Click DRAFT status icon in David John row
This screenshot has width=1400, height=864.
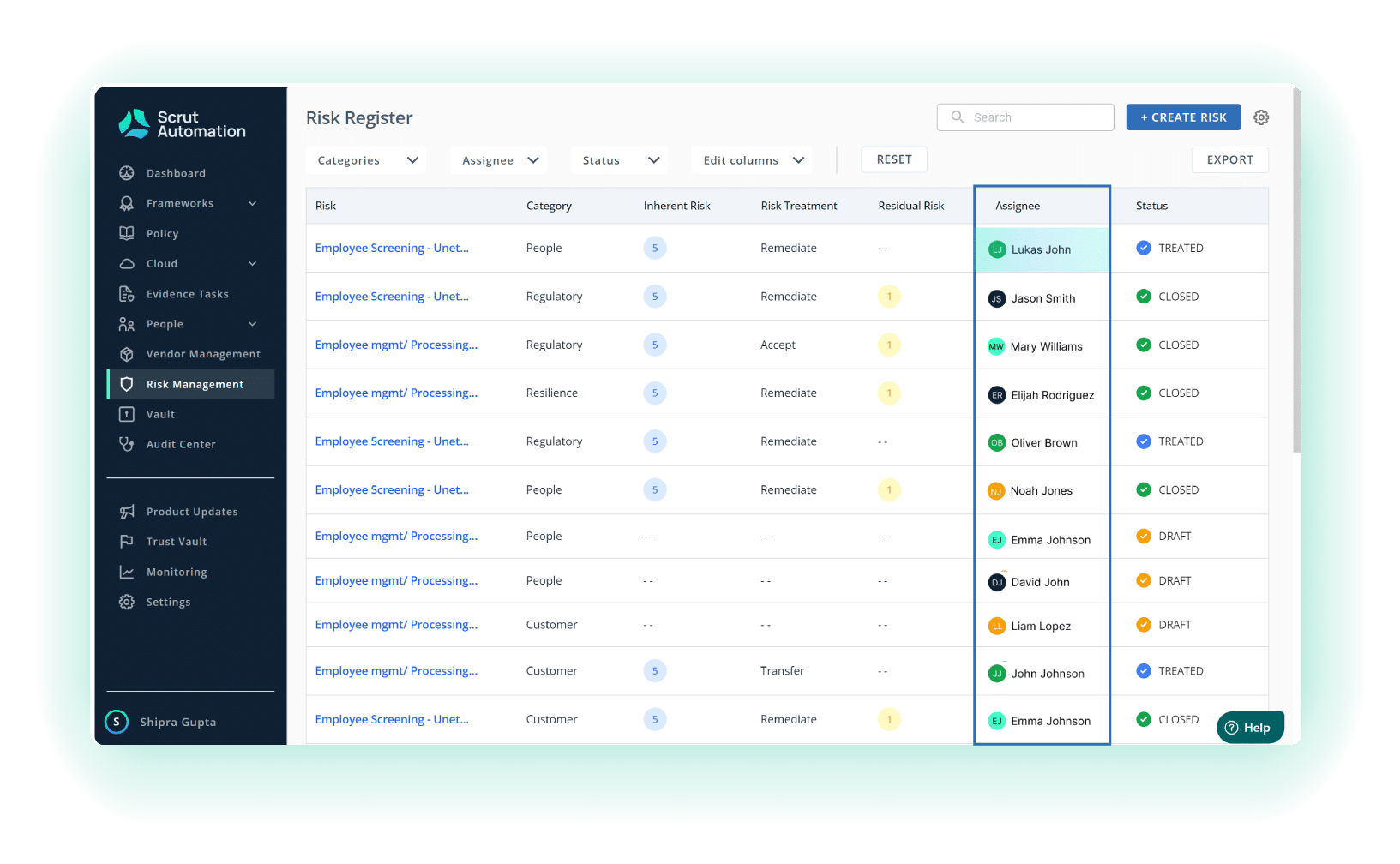1144,580
